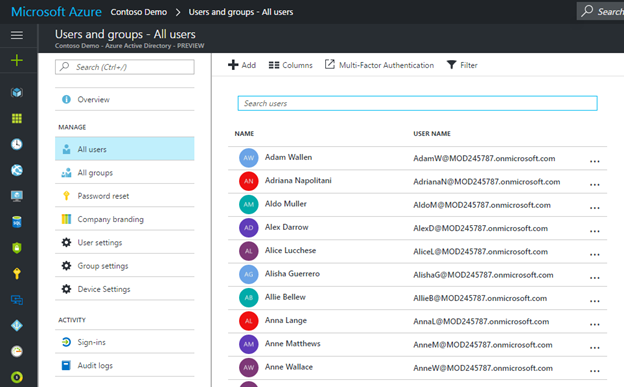Open the Columns chooser
The width and height of the screenshot is (624, 387).
(x=291, y=65)
